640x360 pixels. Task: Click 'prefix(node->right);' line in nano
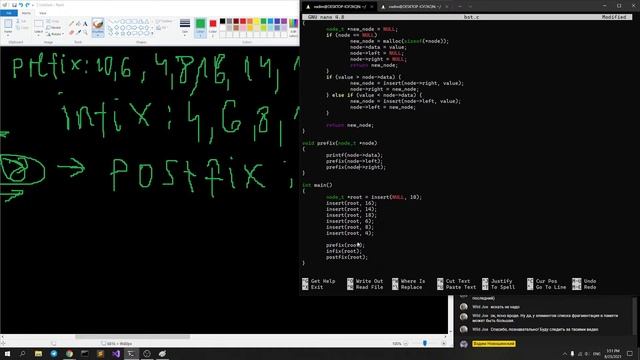click(356, 167)
